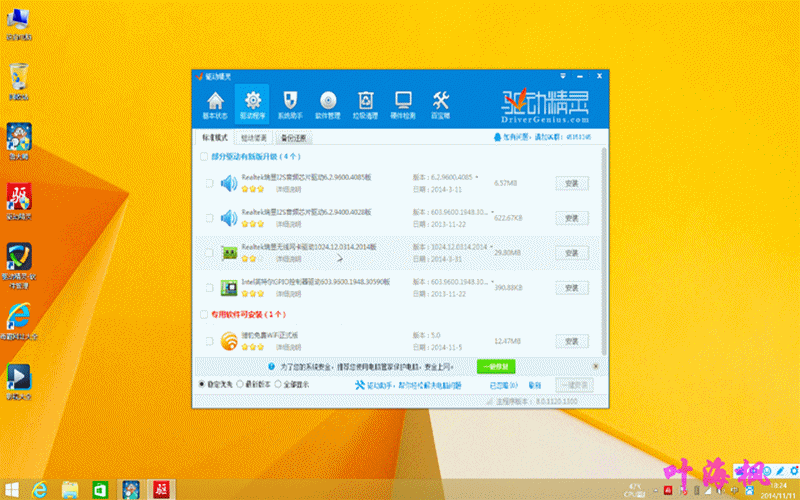Dismiss the security notice bar
800x500 pixels.
click(595, 366)
